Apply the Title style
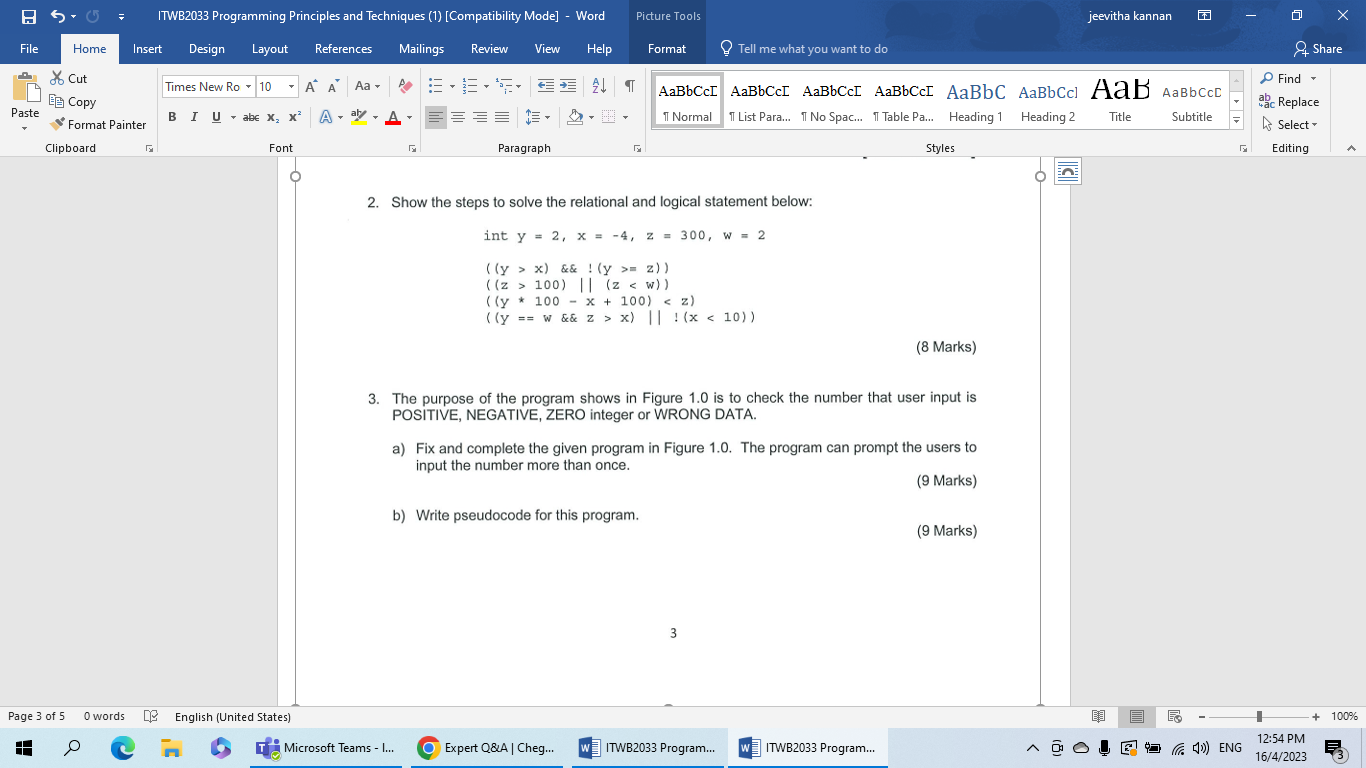The height and width of the screenshot is (768, 1366). coord(1120,101)
